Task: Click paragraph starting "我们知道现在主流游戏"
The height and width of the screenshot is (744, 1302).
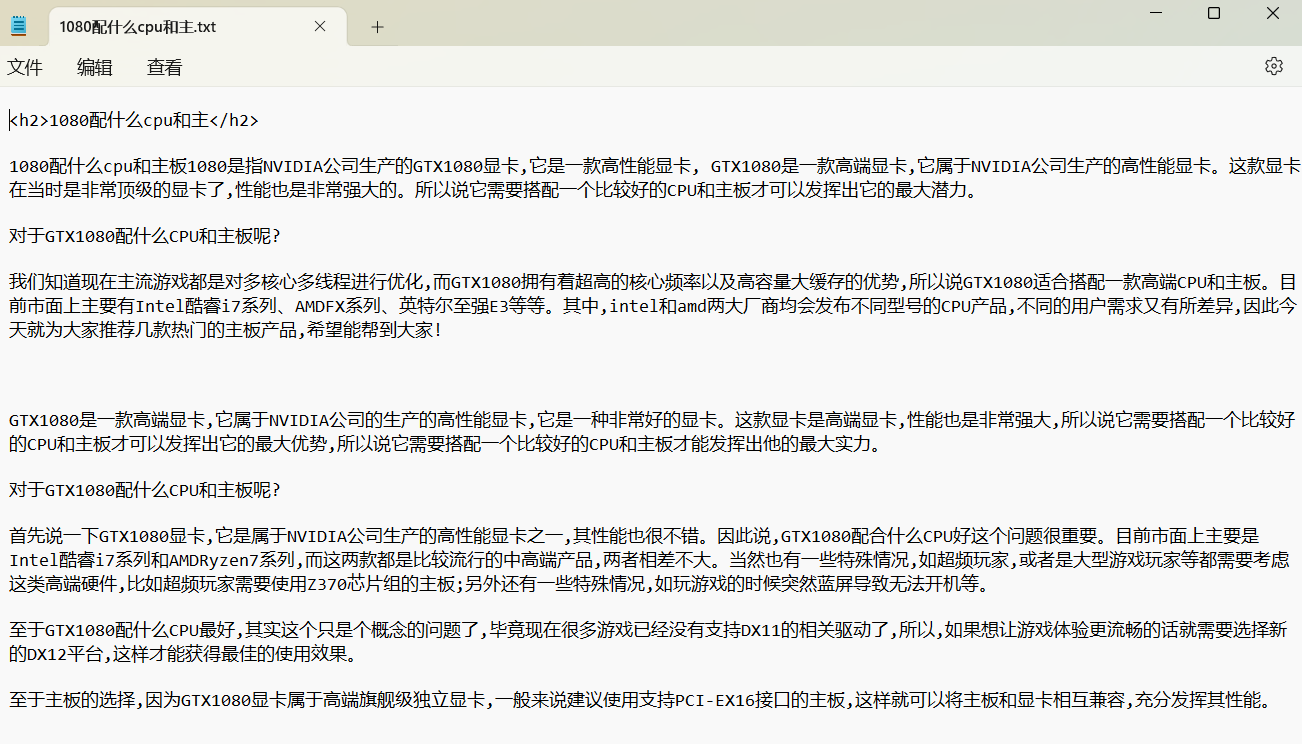Action: coord(654,305)
